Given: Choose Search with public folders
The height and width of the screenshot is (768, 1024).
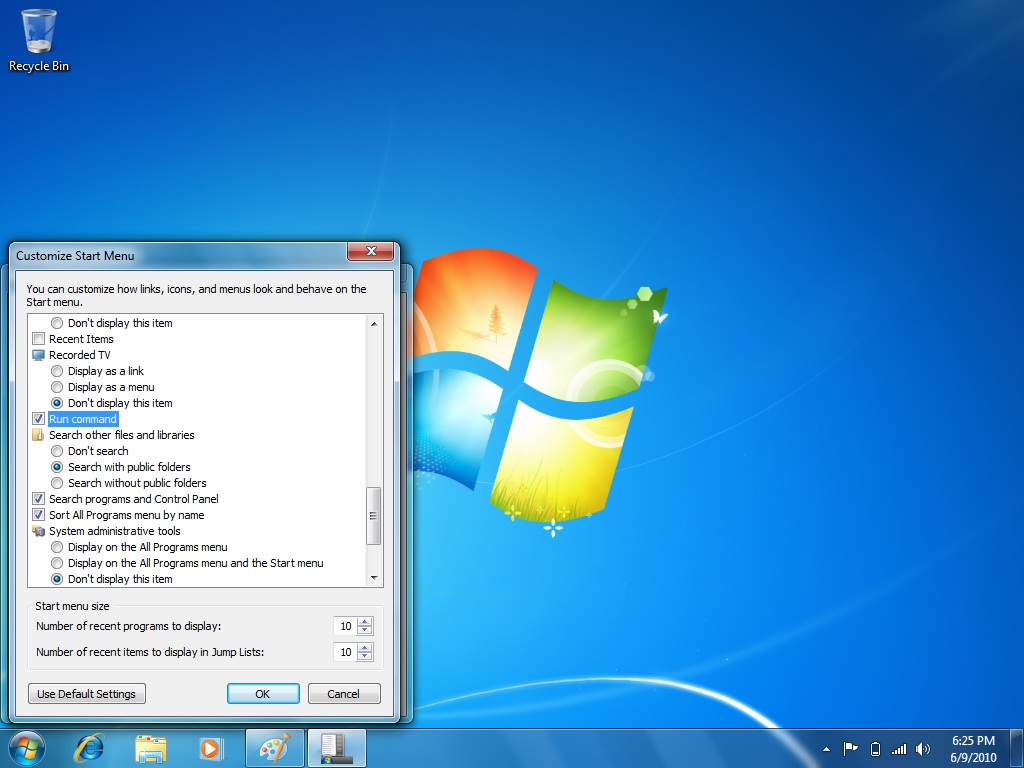Looking at the screenshot, I should point(57,467).
